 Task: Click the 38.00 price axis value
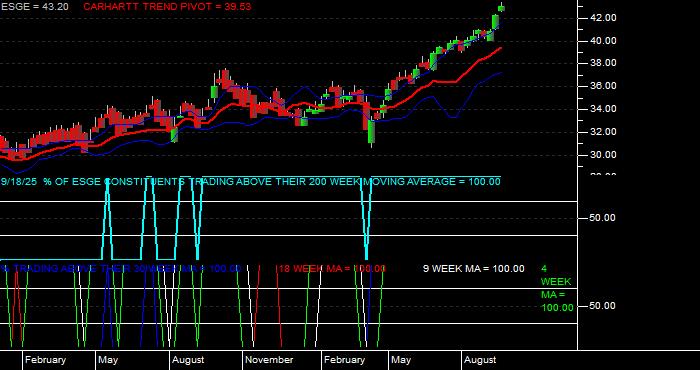coord(603,63)
